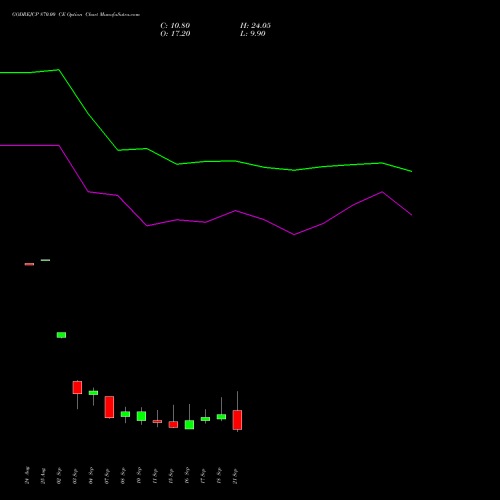
Task: Click the green upper indicator line
Action: point(206,162)
